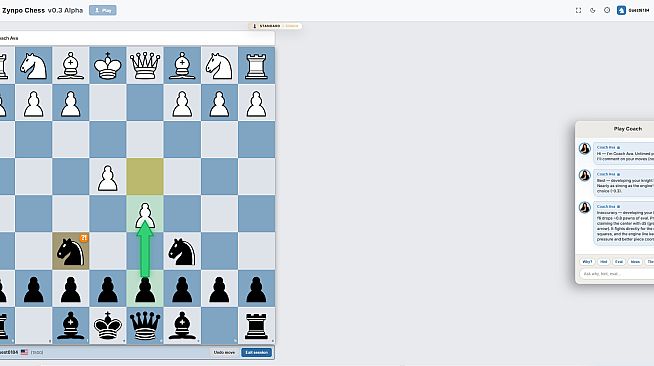Enter fullscreen mode via header icon
This screenshot has width=654, height=366.
579,10
